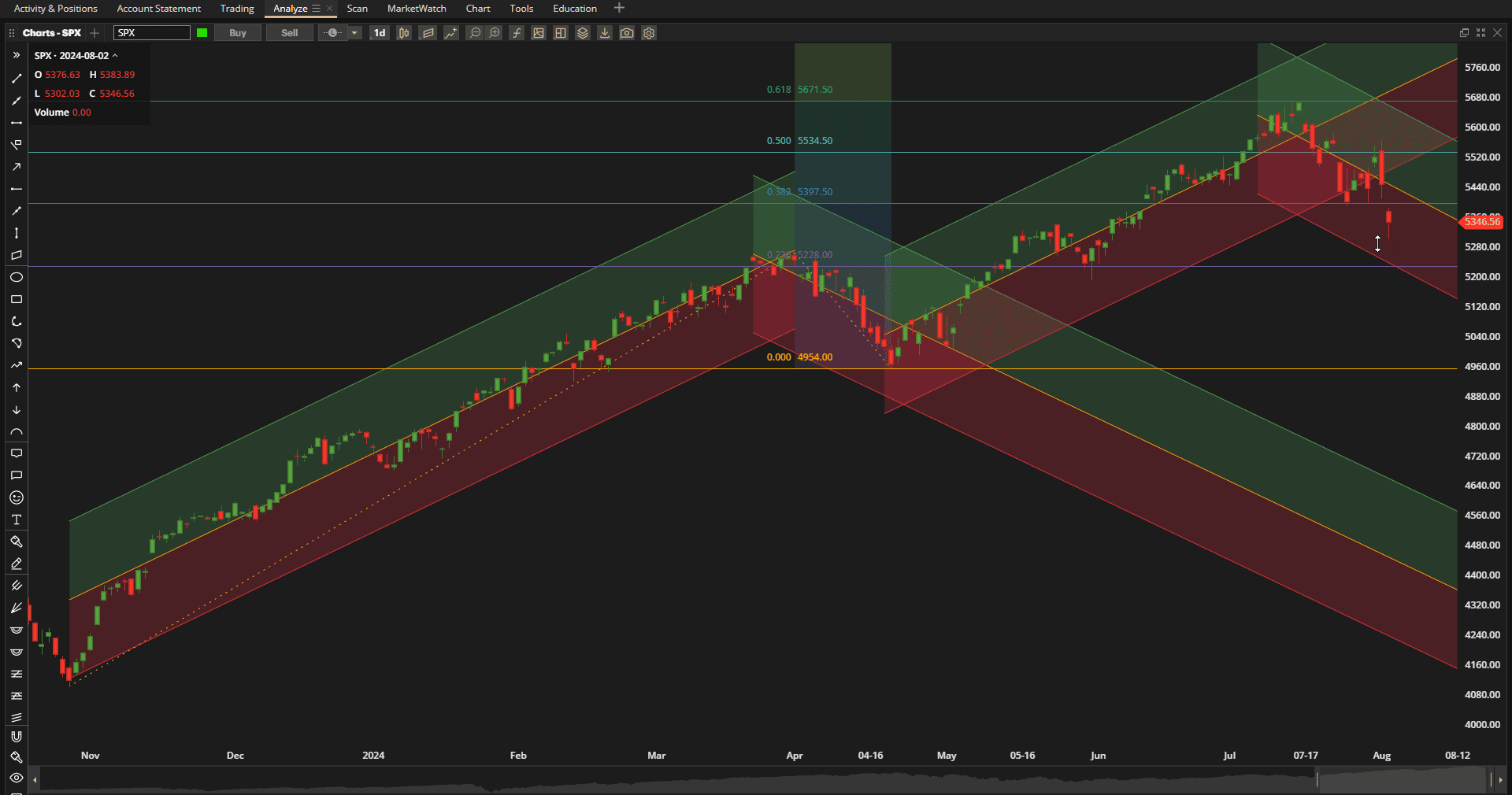
Task: Open the candlestick chart type selector
Action: (404, 32)
